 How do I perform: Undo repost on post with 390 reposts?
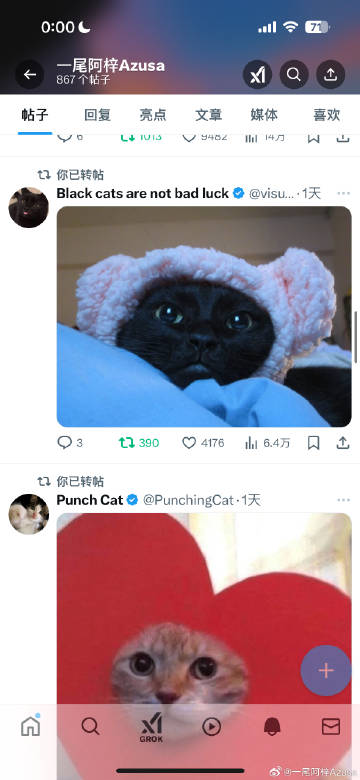pos(139,443)
